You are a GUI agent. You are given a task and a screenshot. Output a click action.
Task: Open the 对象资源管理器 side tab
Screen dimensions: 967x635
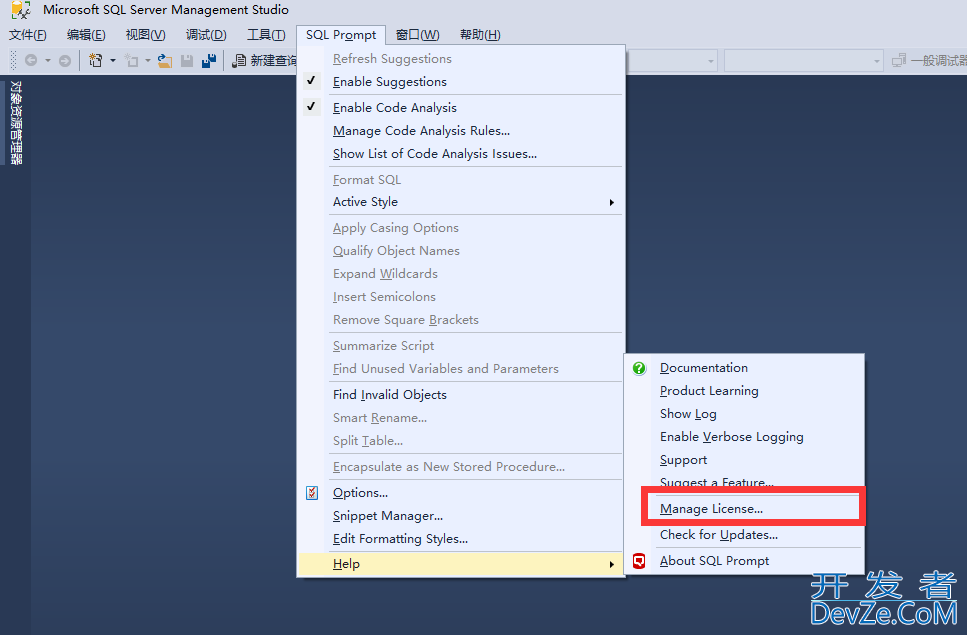[16, 123]
